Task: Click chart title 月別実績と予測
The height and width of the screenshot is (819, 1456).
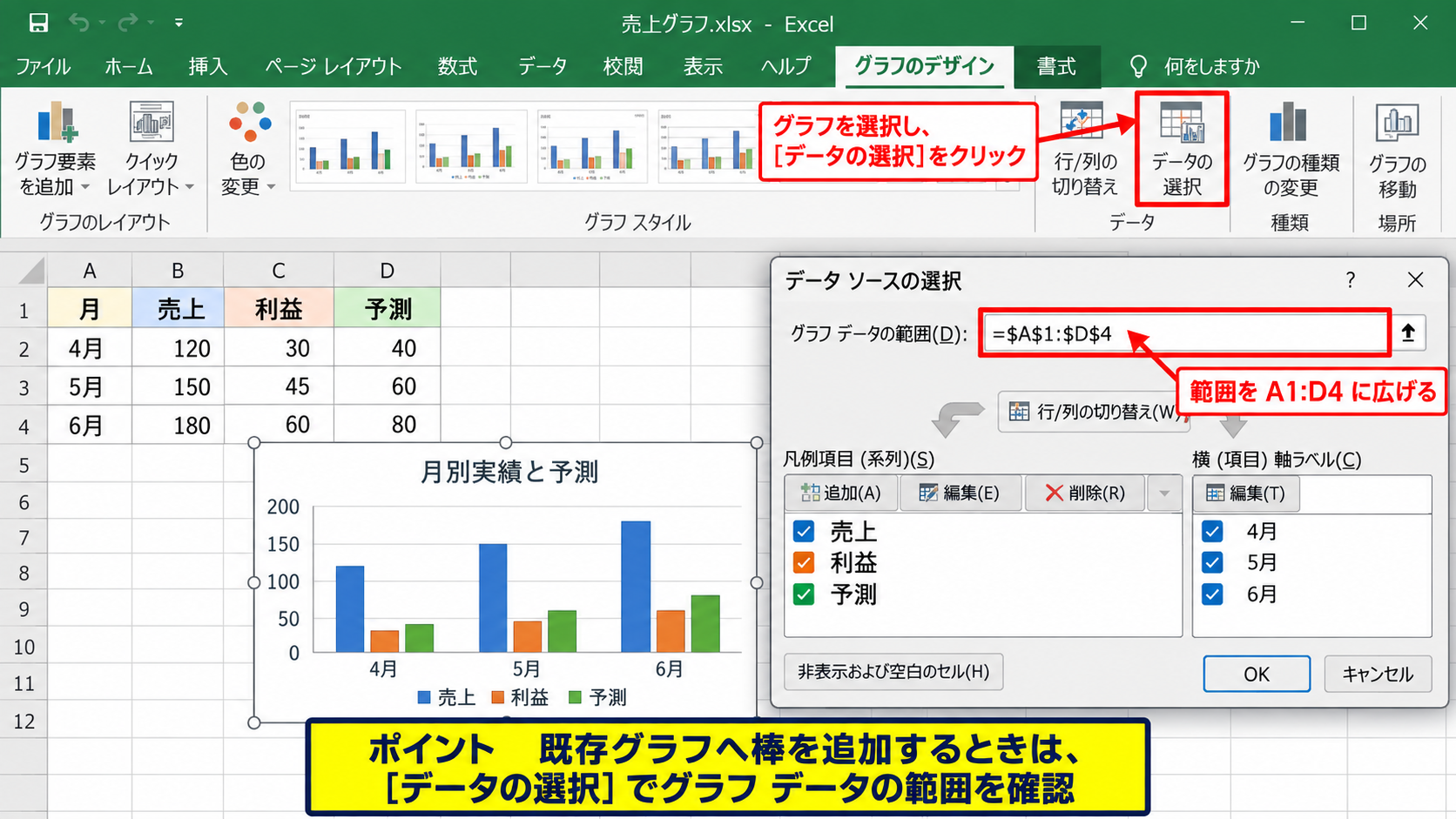Action: tap(509, 472)
